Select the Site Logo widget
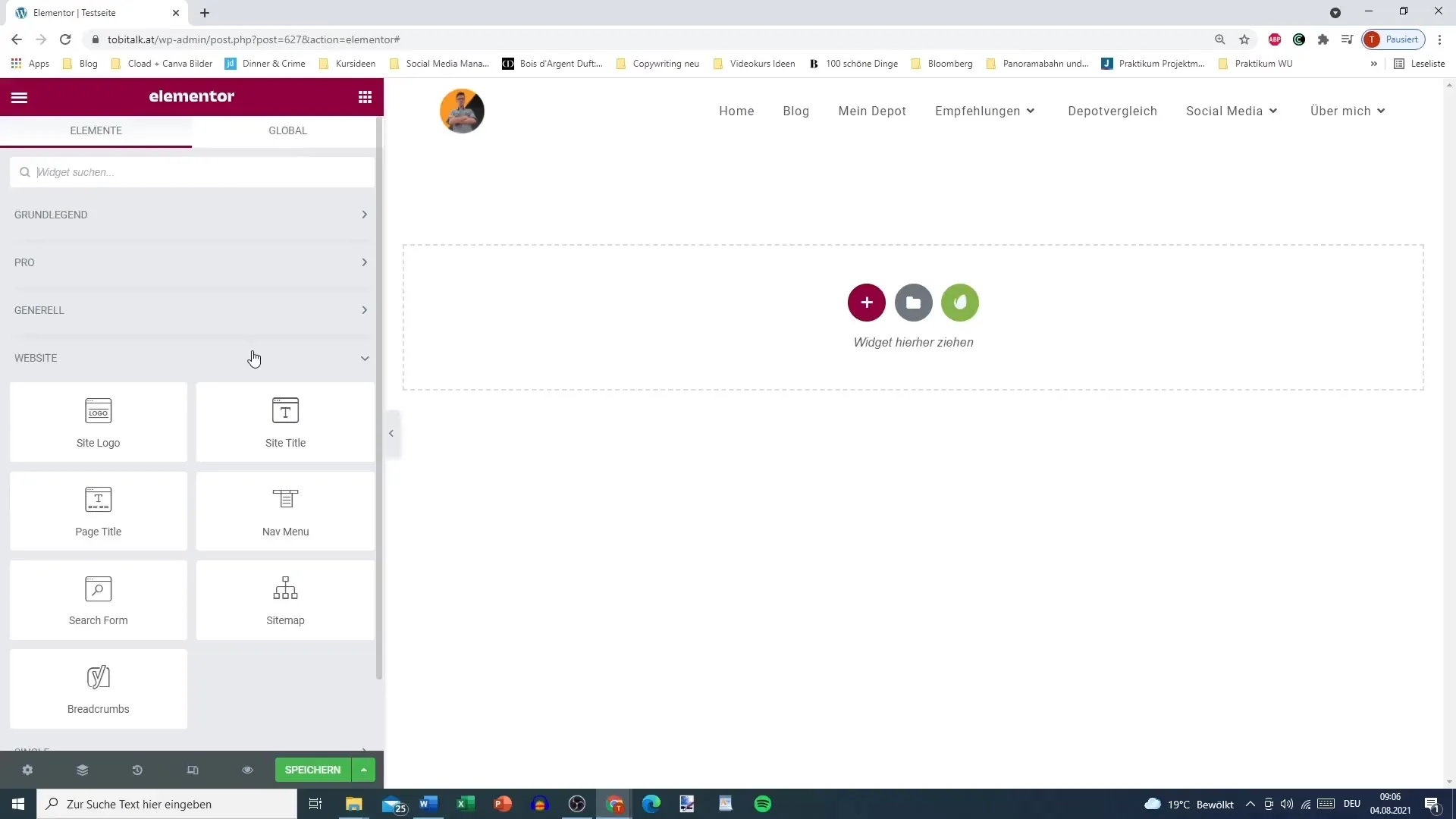 [x=99, y=422]
